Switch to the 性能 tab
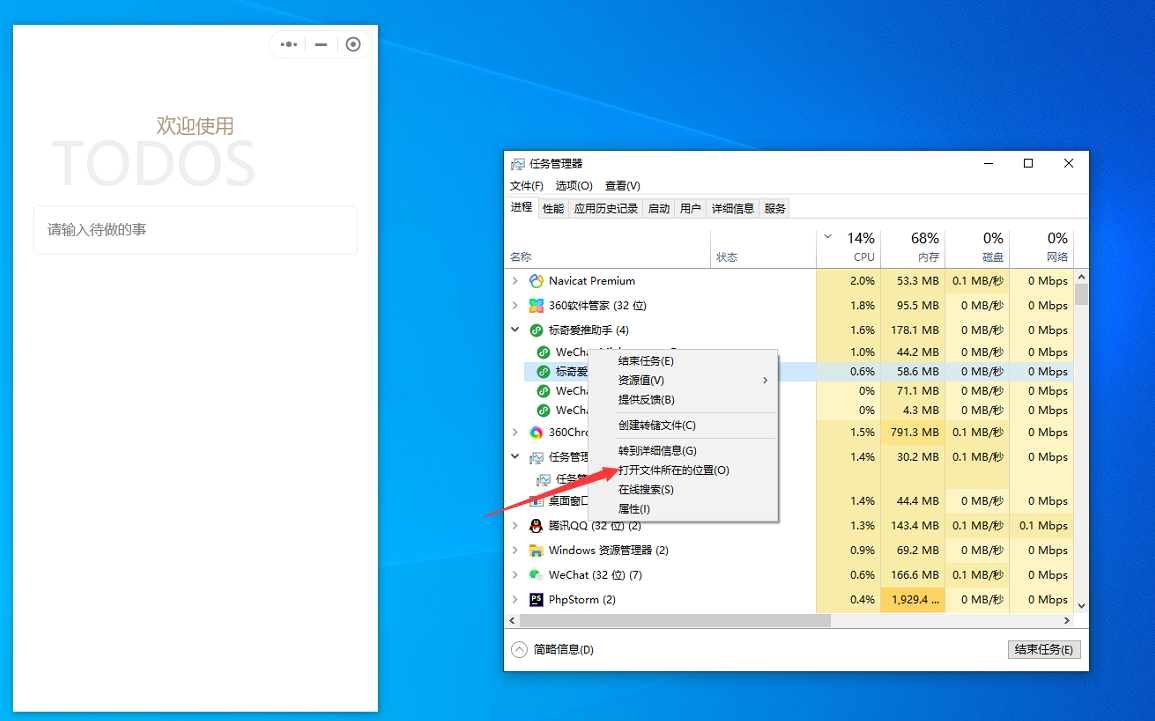Screen dimensions: 1155x721 [x=553, y=208]
